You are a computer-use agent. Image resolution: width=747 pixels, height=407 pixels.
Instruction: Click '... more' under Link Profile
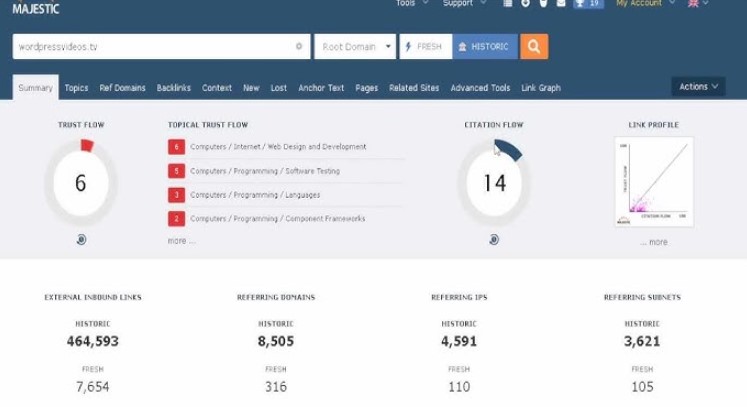point(654,242)
